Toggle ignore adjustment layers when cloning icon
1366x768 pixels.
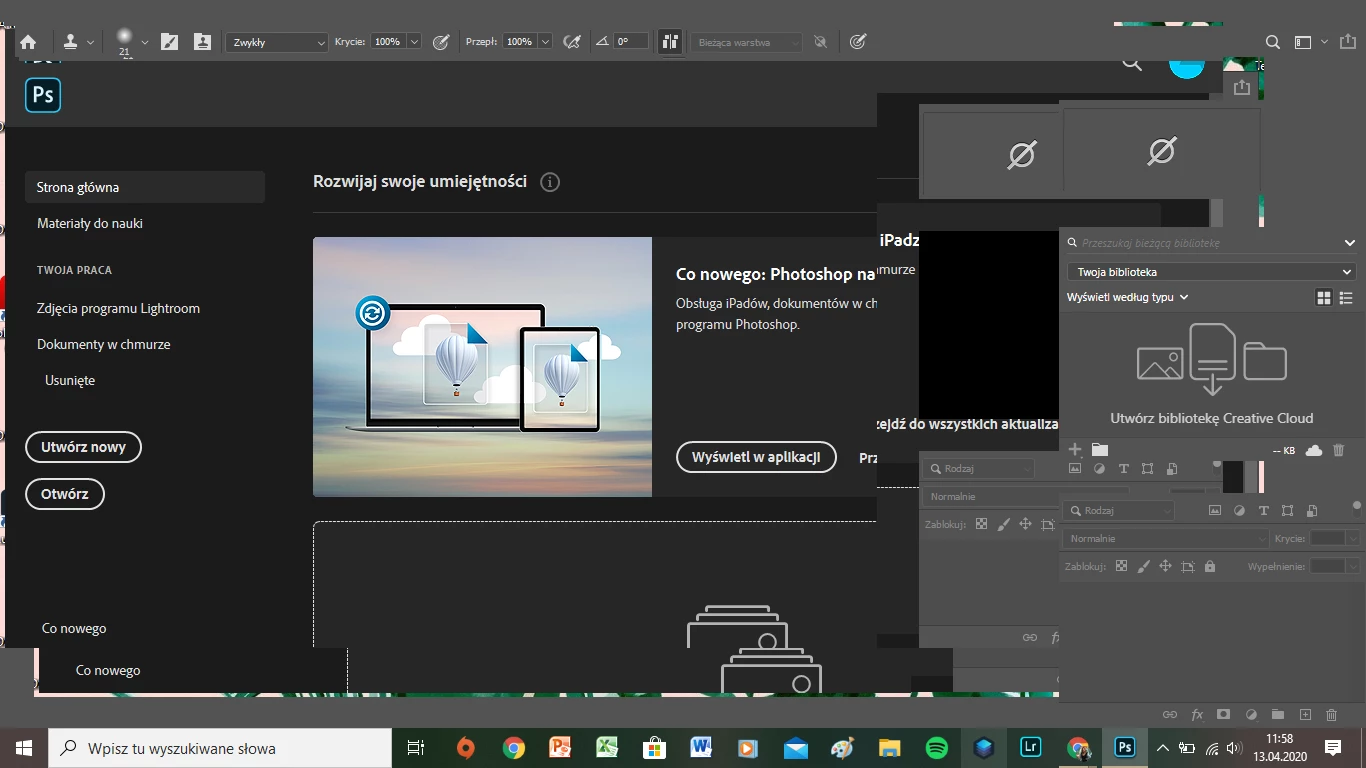click(820, 42)
